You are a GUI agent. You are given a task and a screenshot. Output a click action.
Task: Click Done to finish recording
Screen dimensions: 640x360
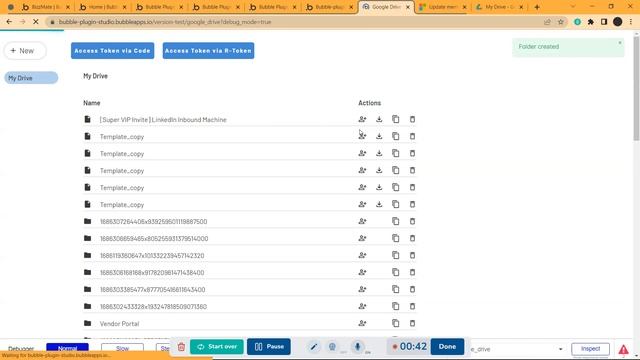point(447,347)
